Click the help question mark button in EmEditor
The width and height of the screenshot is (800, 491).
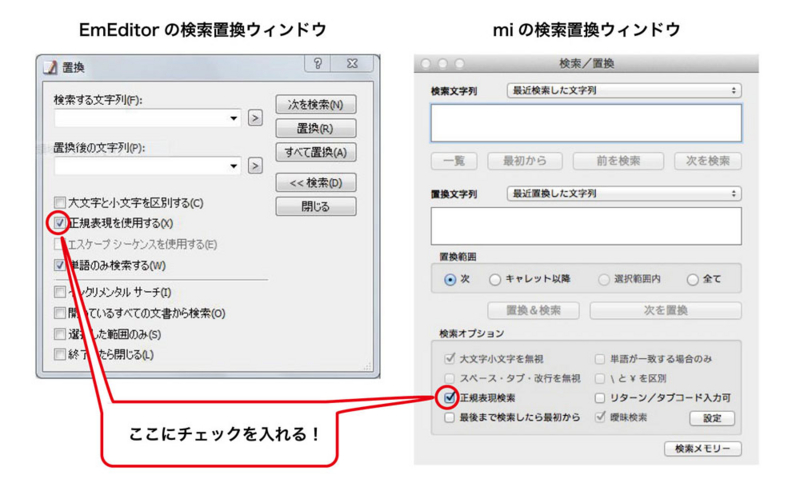click(317, 63)
